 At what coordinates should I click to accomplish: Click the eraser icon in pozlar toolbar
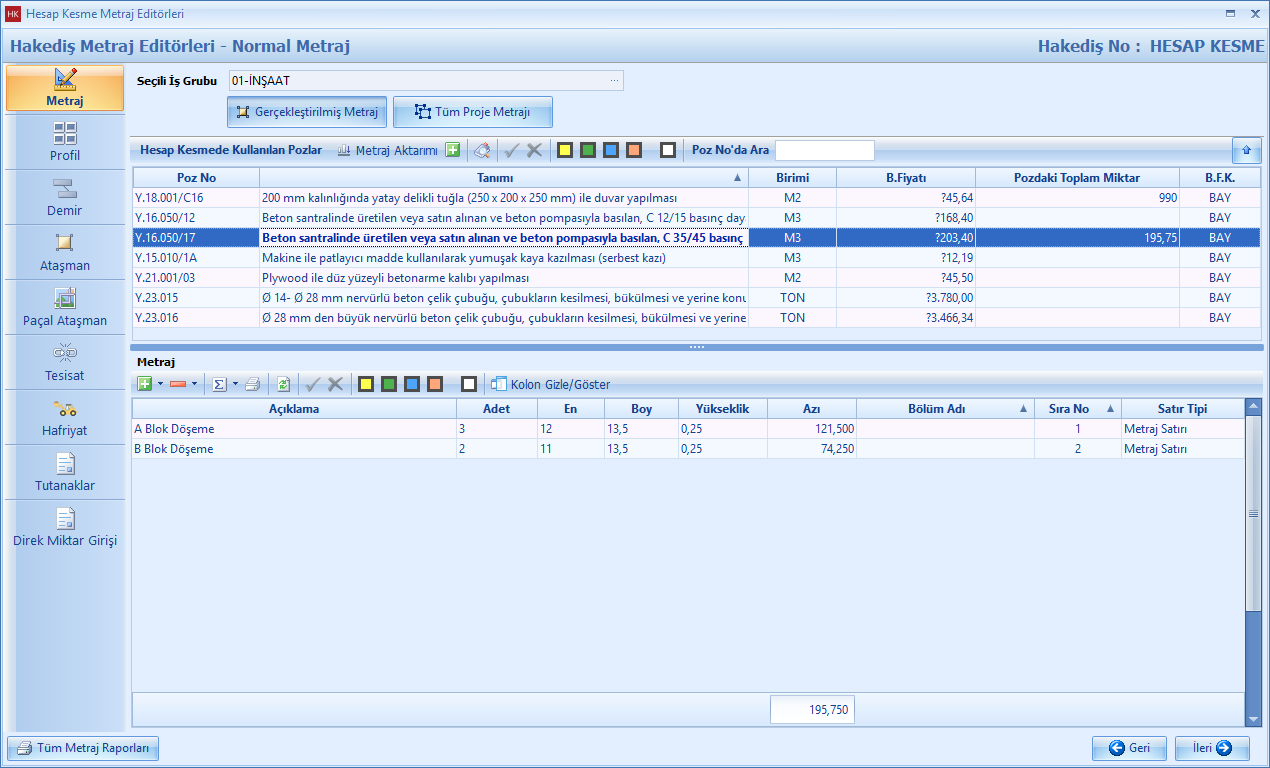coord(482,150)
